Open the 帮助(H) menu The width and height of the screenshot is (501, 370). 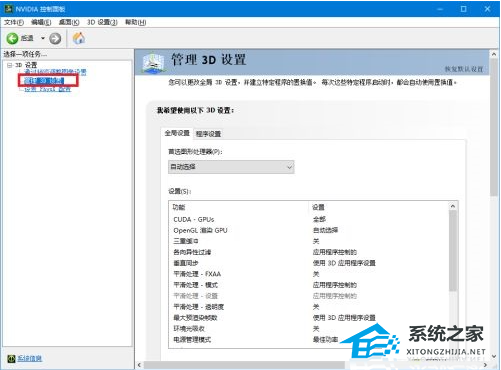coord(136,22)
